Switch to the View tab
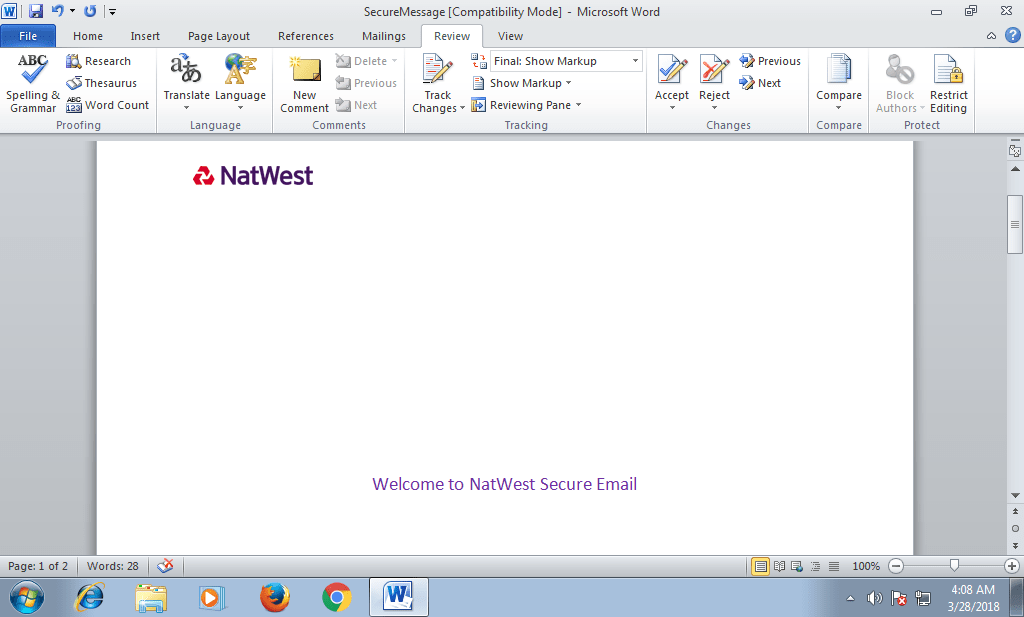This screenshot has height=617, width=1024. click(510, 36)
